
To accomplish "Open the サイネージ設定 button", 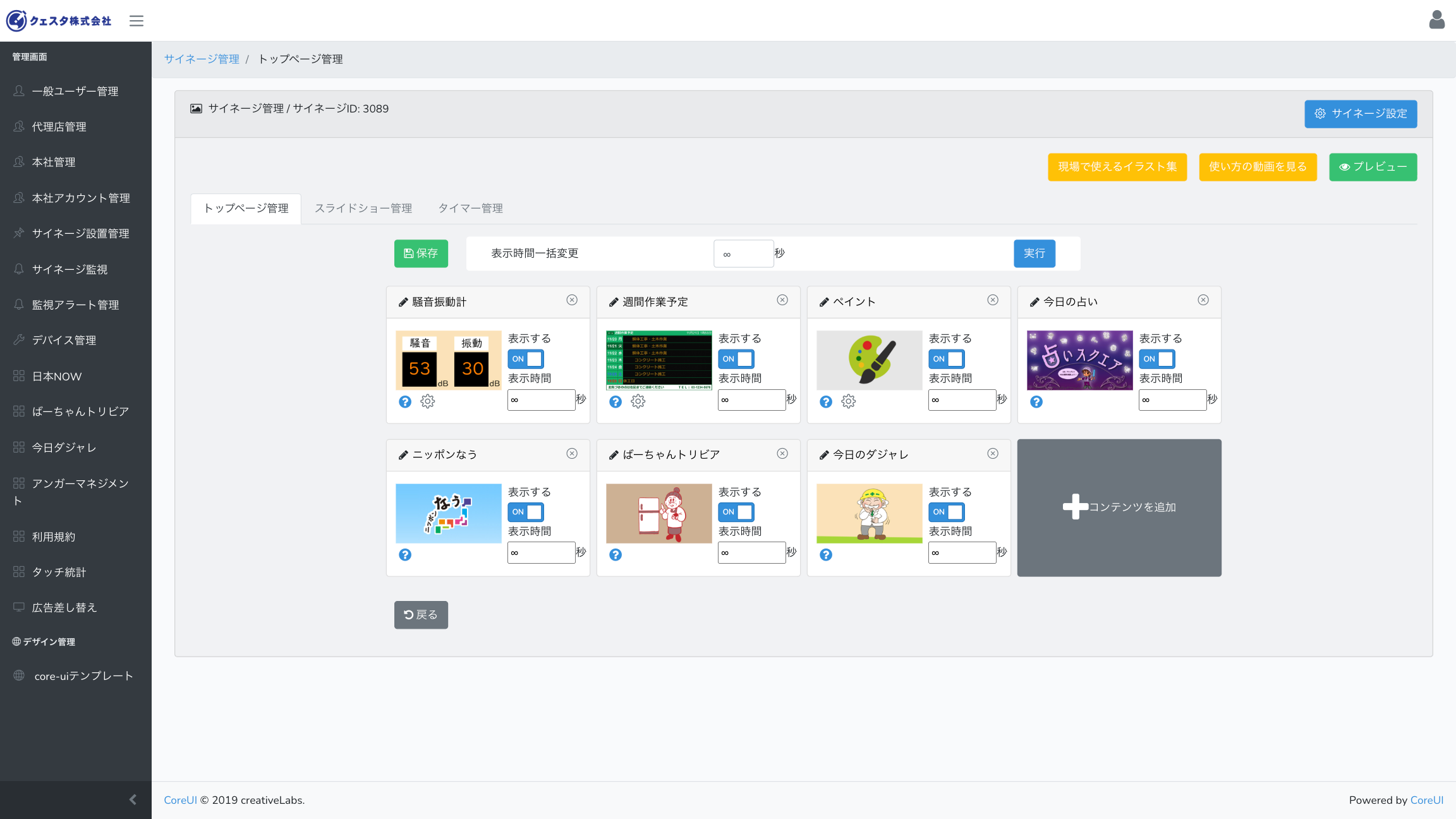I will coord(1361,114).
